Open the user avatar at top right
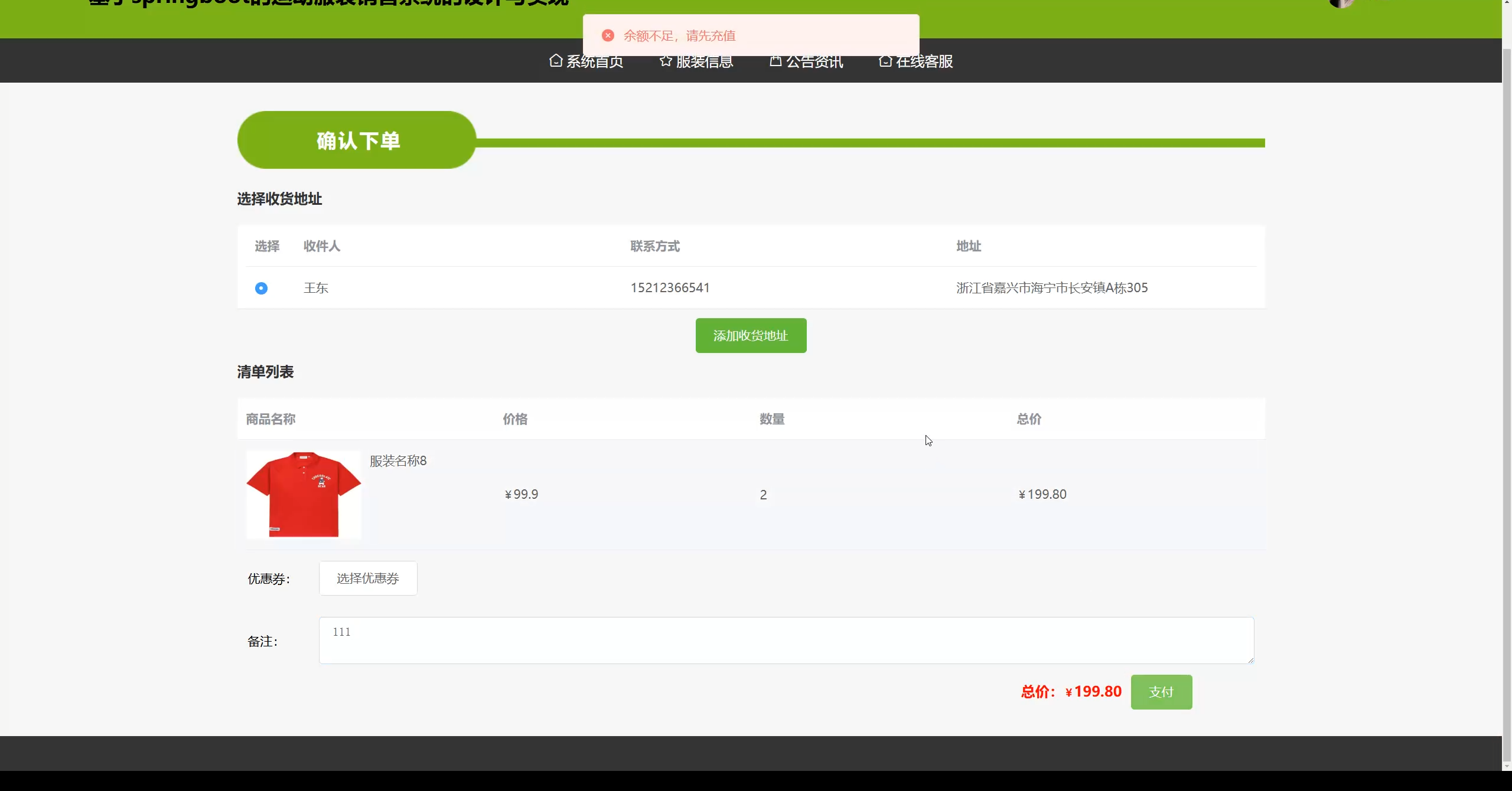This screenshot has height=791, width=1512. pyautogui.click(x=1341, y=3)
